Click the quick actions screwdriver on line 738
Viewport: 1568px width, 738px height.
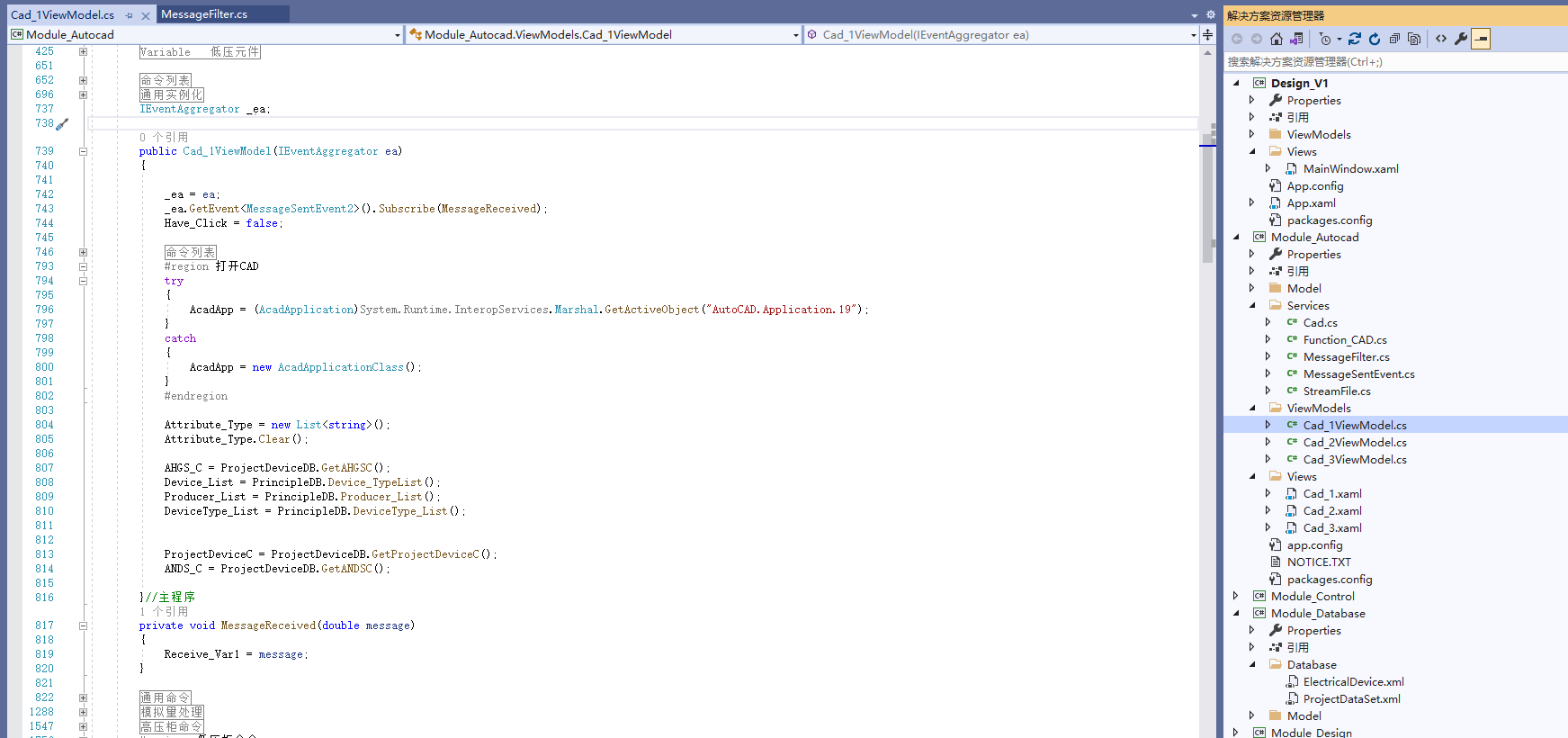(62, 124)
